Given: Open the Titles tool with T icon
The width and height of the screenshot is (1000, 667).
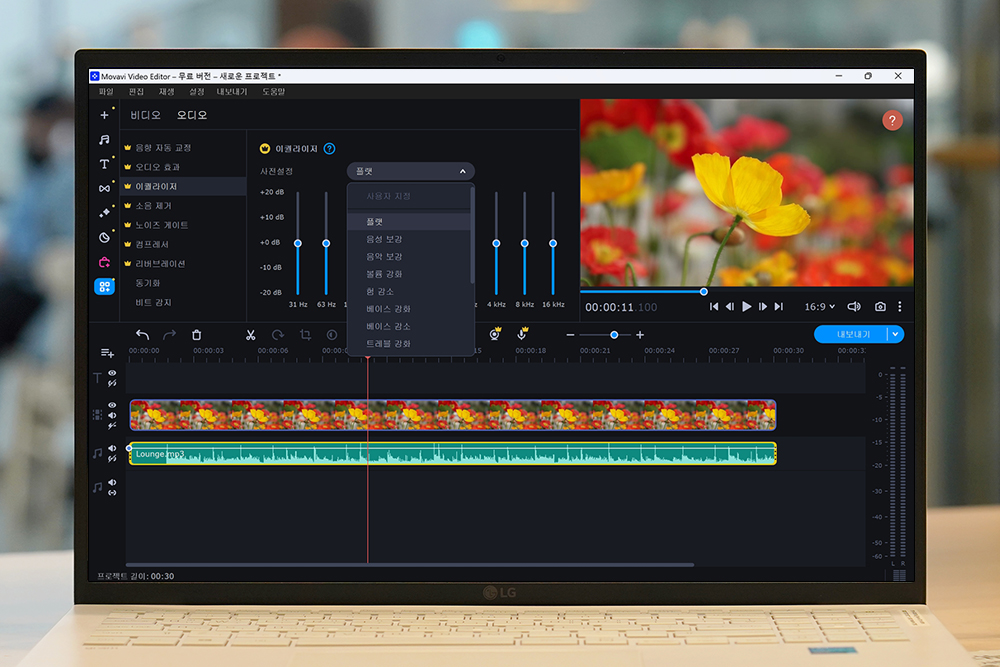Looking at the screenshot, I should [x=105, y=164].
